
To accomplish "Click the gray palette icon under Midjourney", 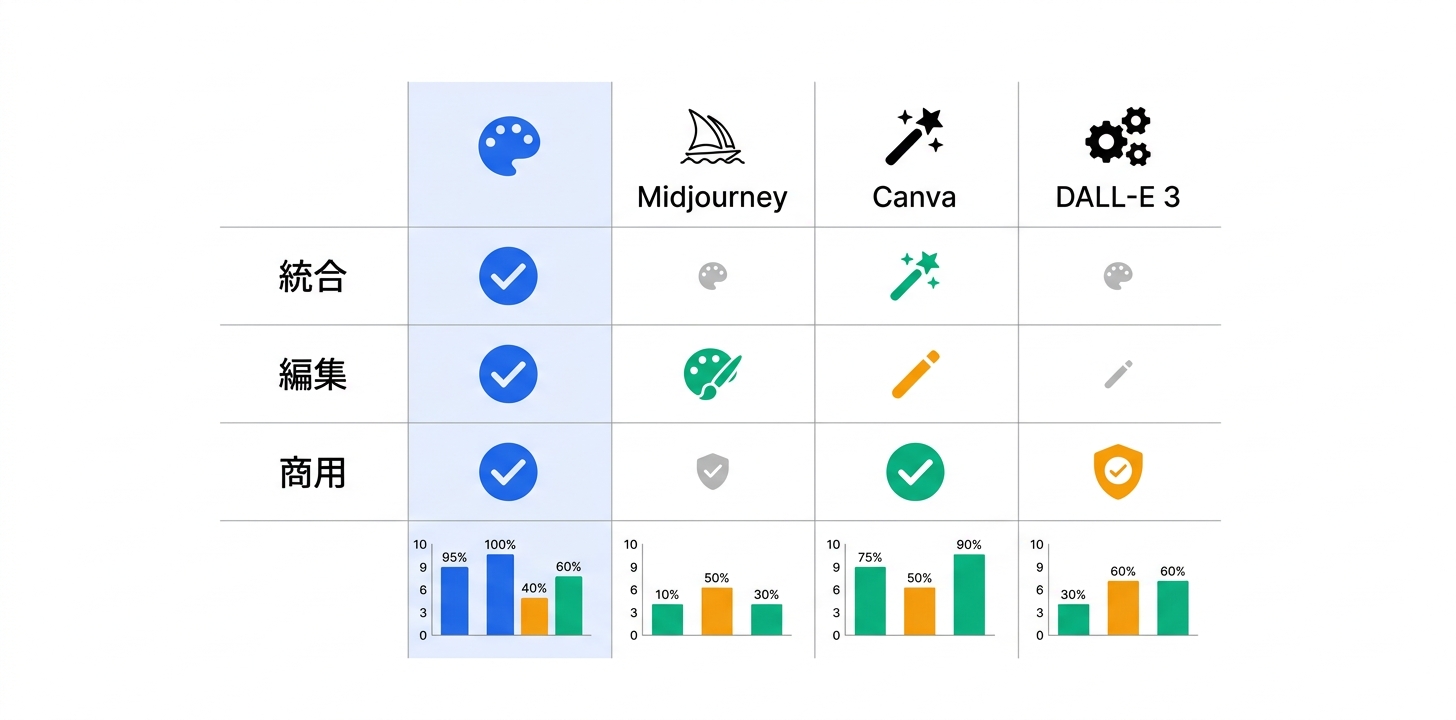I will coord(712,276).
